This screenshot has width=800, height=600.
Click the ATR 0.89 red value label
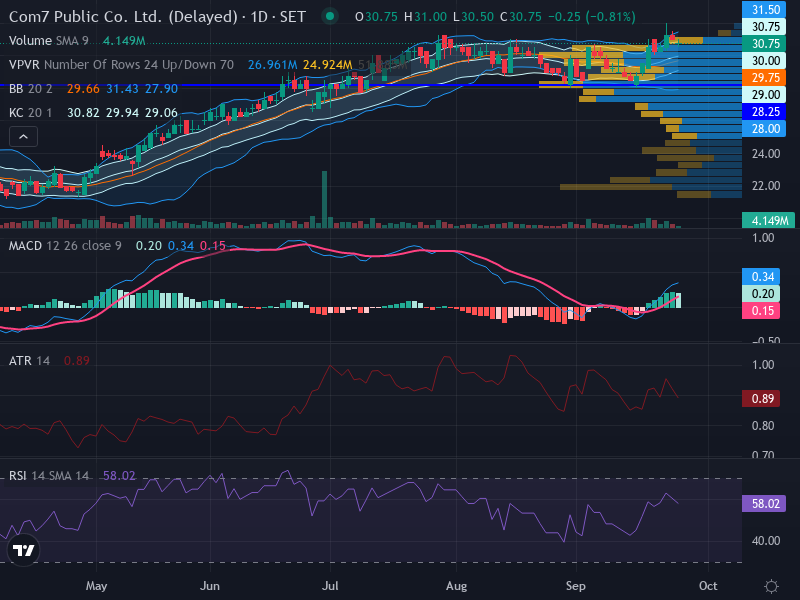[761, 398]
